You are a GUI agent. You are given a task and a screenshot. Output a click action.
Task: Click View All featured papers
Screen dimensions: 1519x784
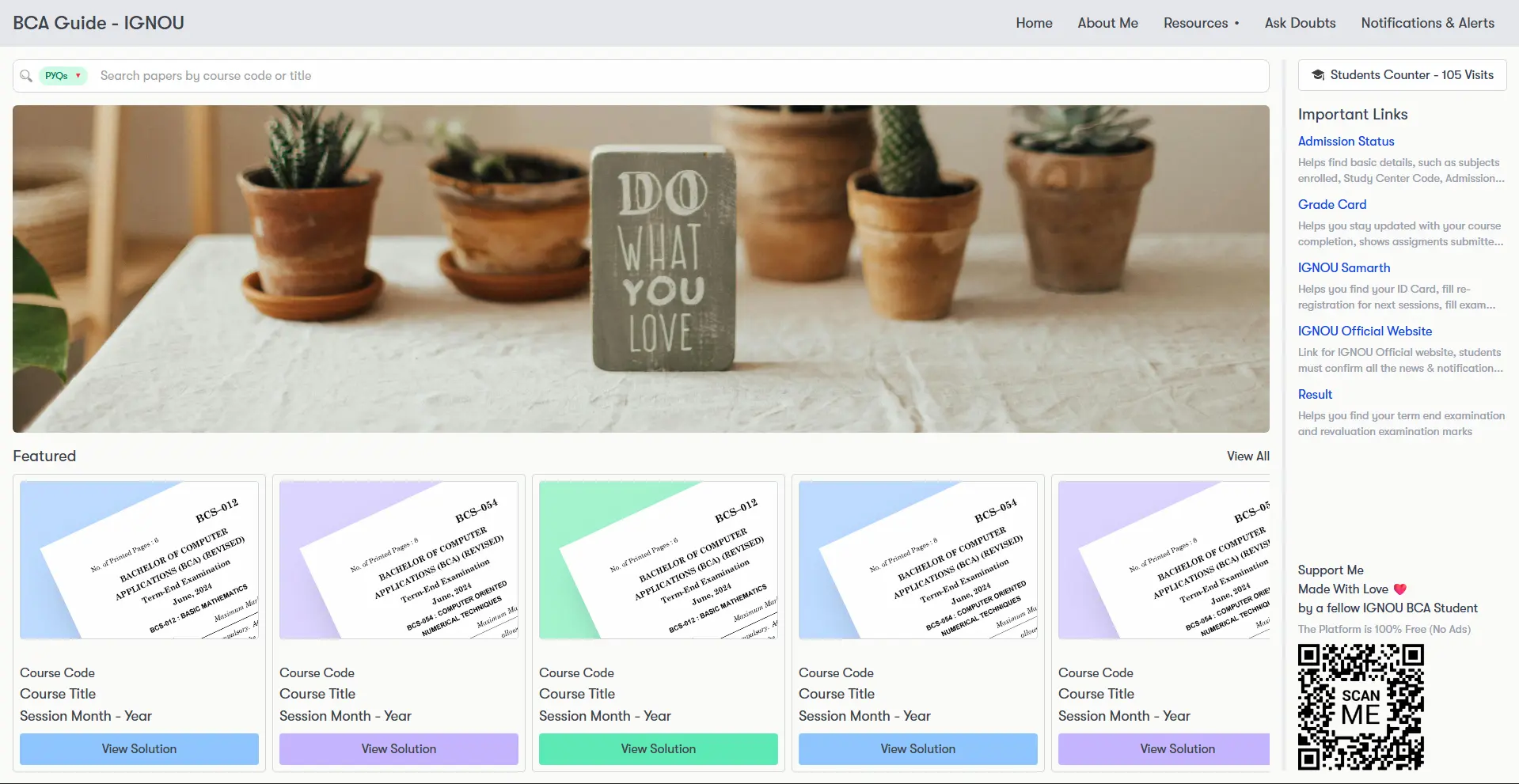pos(1247,456)
